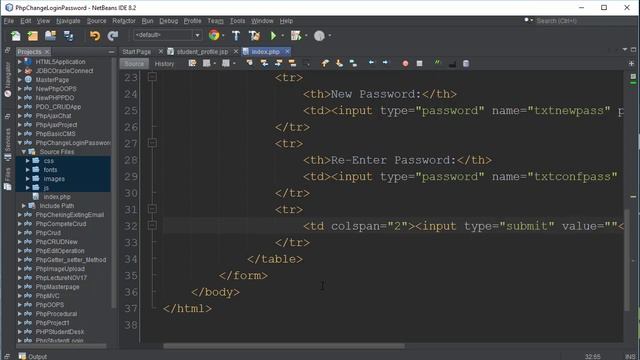
Task: Switch to the student_profile.jsp tab
Action: pos(202,52)
